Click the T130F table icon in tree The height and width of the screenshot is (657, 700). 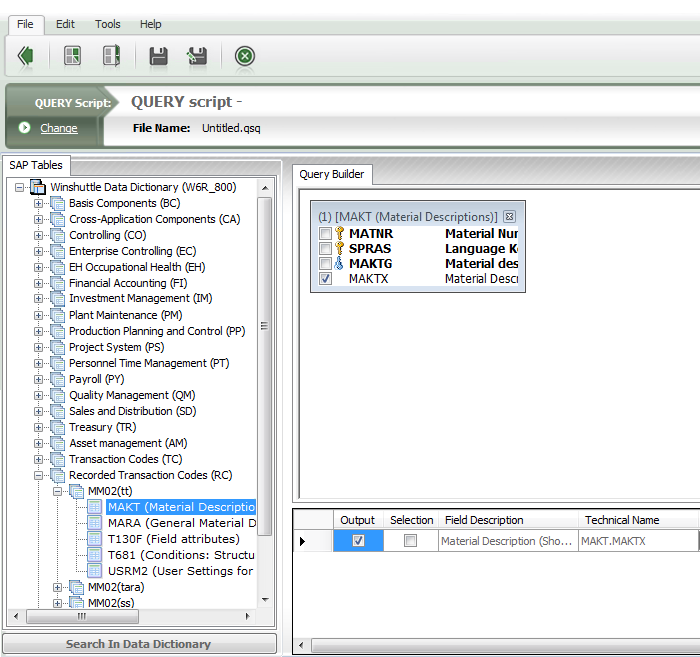[94, 539]
